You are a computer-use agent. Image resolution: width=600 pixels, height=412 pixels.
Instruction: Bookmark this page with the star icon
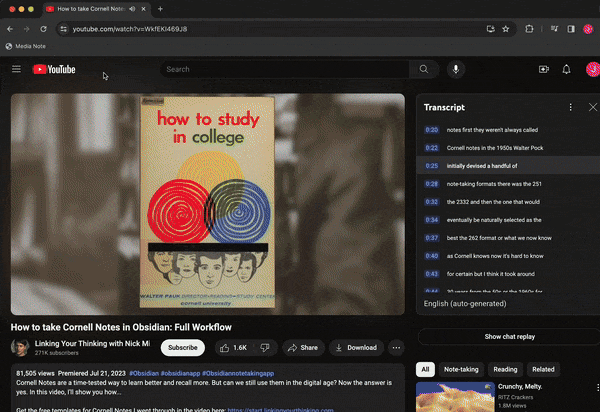[505, 29]
